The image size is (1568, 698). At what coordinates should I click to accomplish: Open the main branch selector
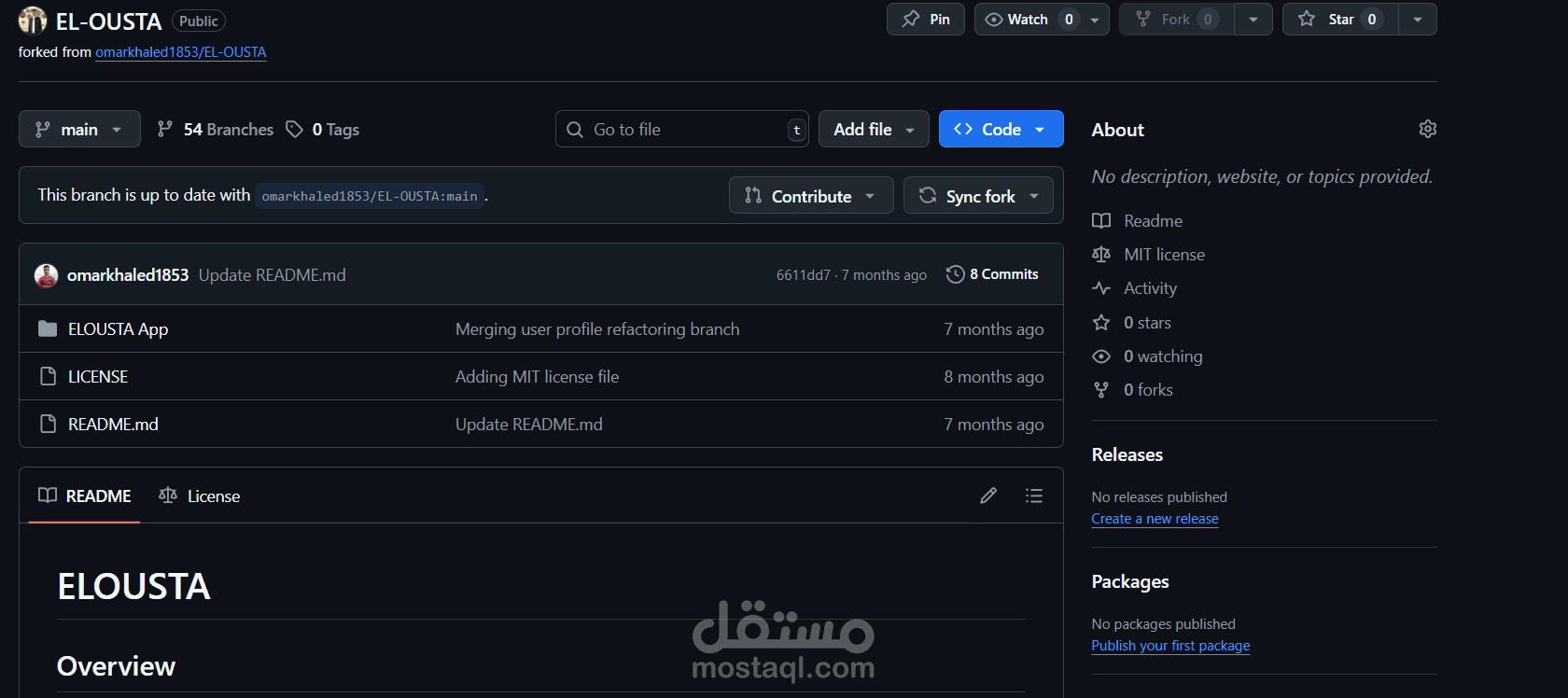(79, 129)
